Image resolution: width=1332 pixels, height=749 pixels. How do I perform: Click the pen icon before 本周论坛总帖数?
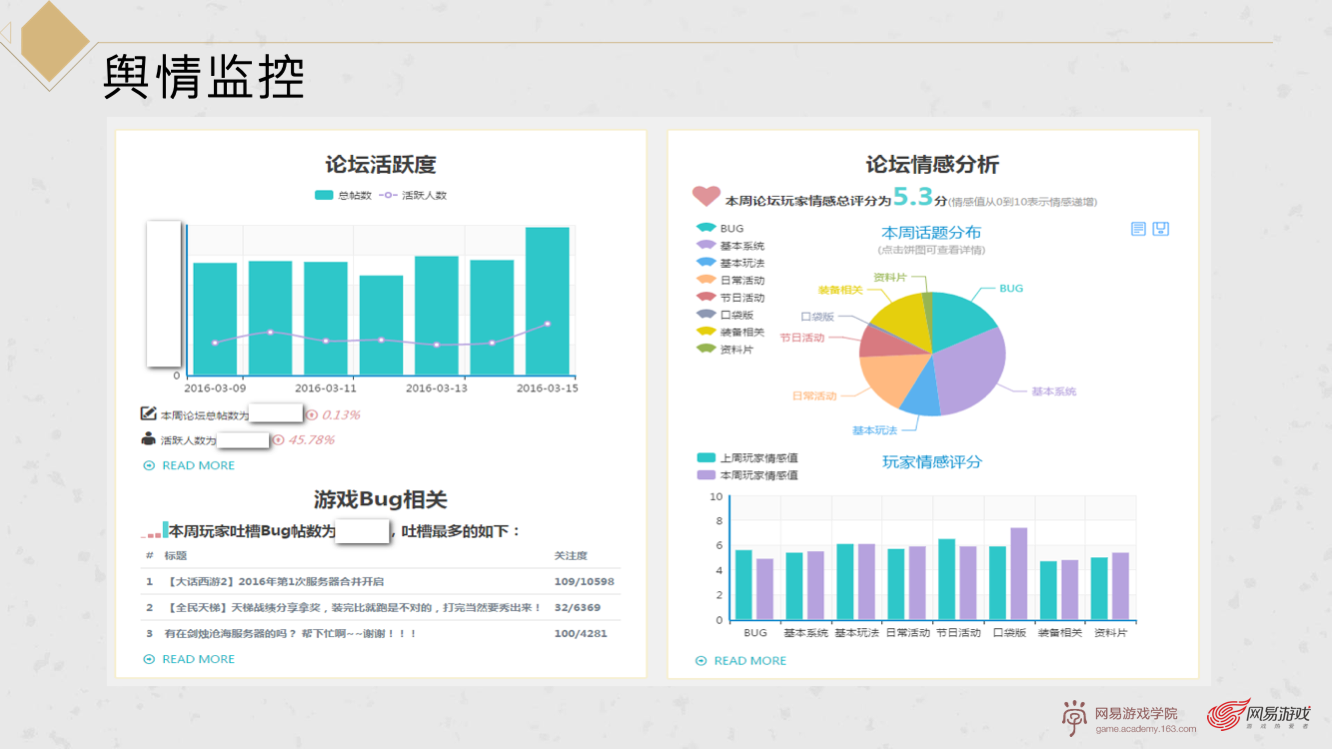[147, 413]
